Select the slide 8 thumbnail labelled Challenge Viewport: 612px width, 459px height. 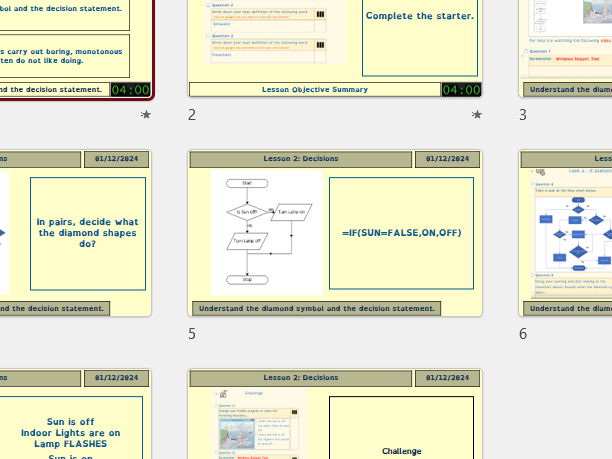pyautogui.click(x=335, y=414)
